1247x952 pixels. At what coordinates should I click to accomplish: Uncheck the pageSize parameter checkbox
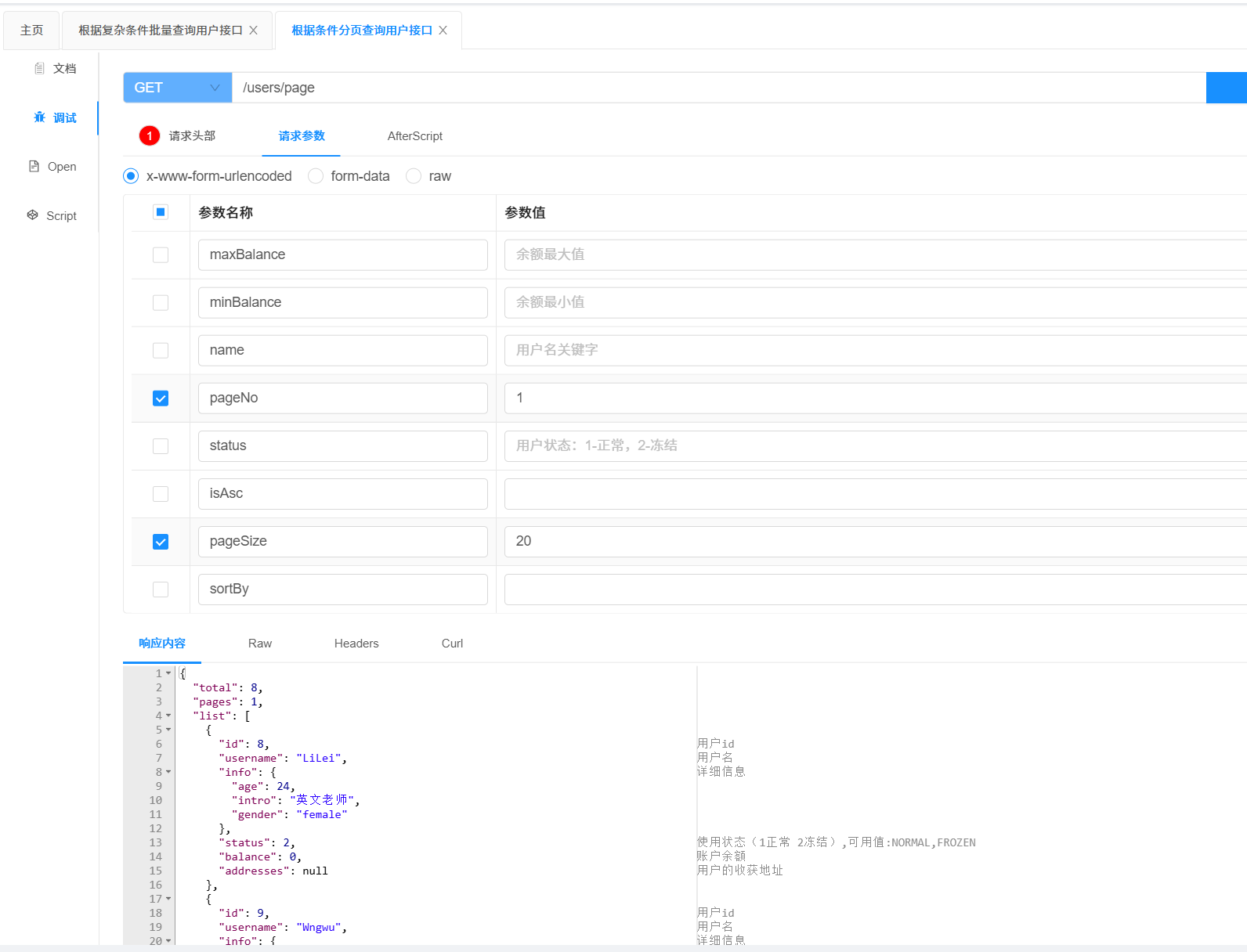point(161,542)
